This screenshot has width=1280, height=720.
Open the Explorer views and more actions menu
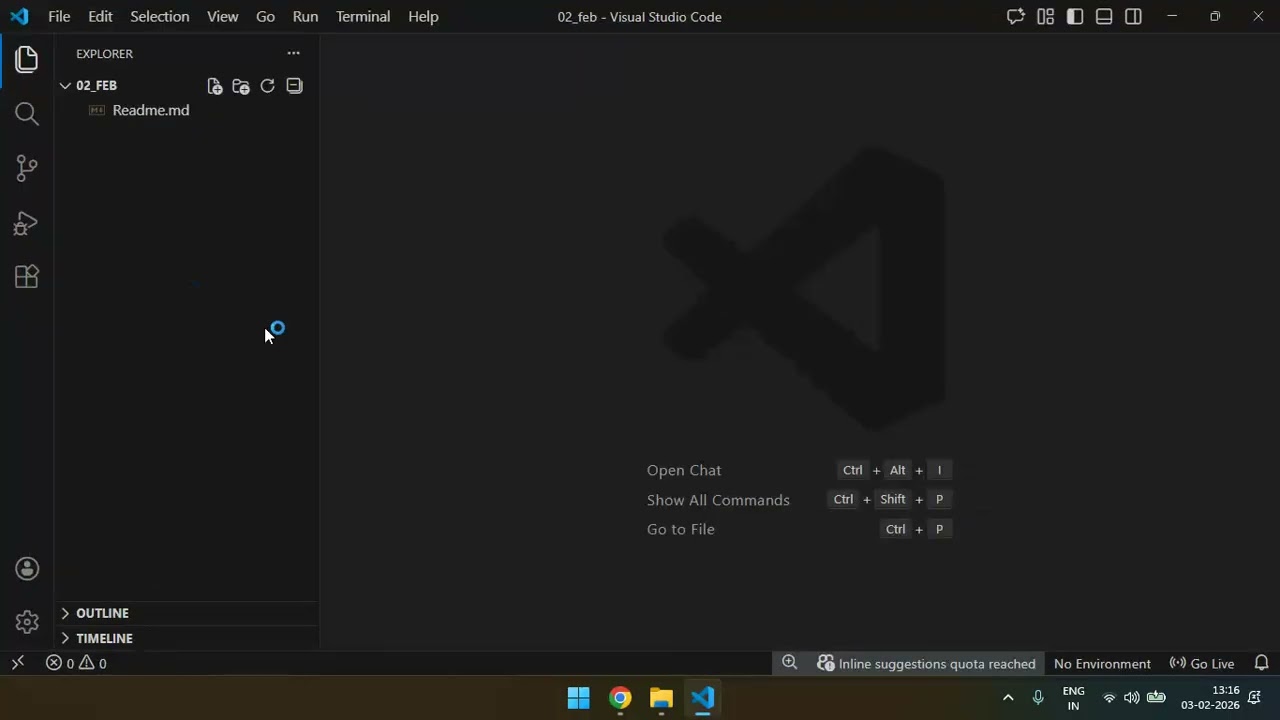pos(293,53)
